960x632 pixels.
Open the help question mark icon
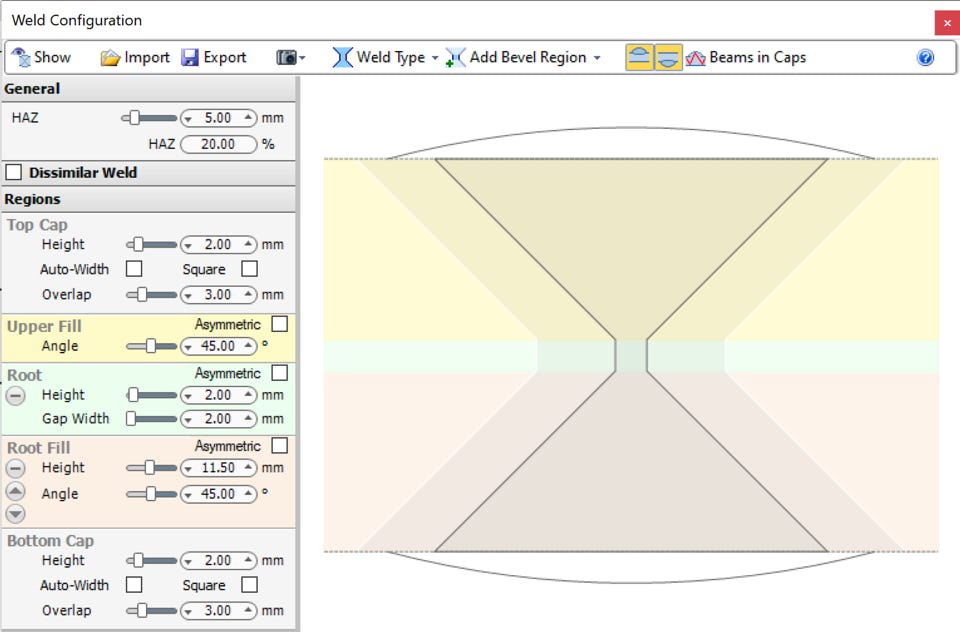[x=925, y=58]
